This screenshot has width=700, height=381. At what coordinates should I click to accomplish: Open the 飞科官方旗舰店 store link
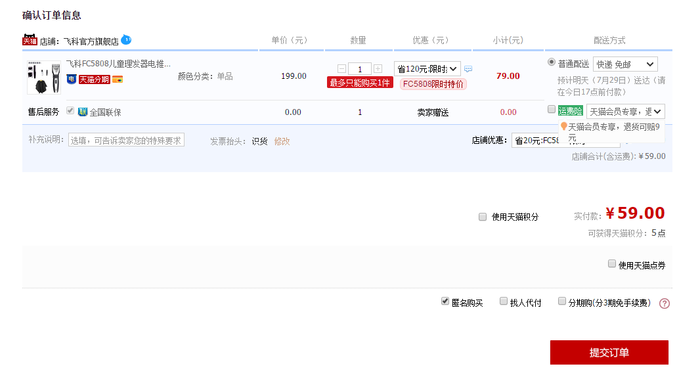pos(91,42)
